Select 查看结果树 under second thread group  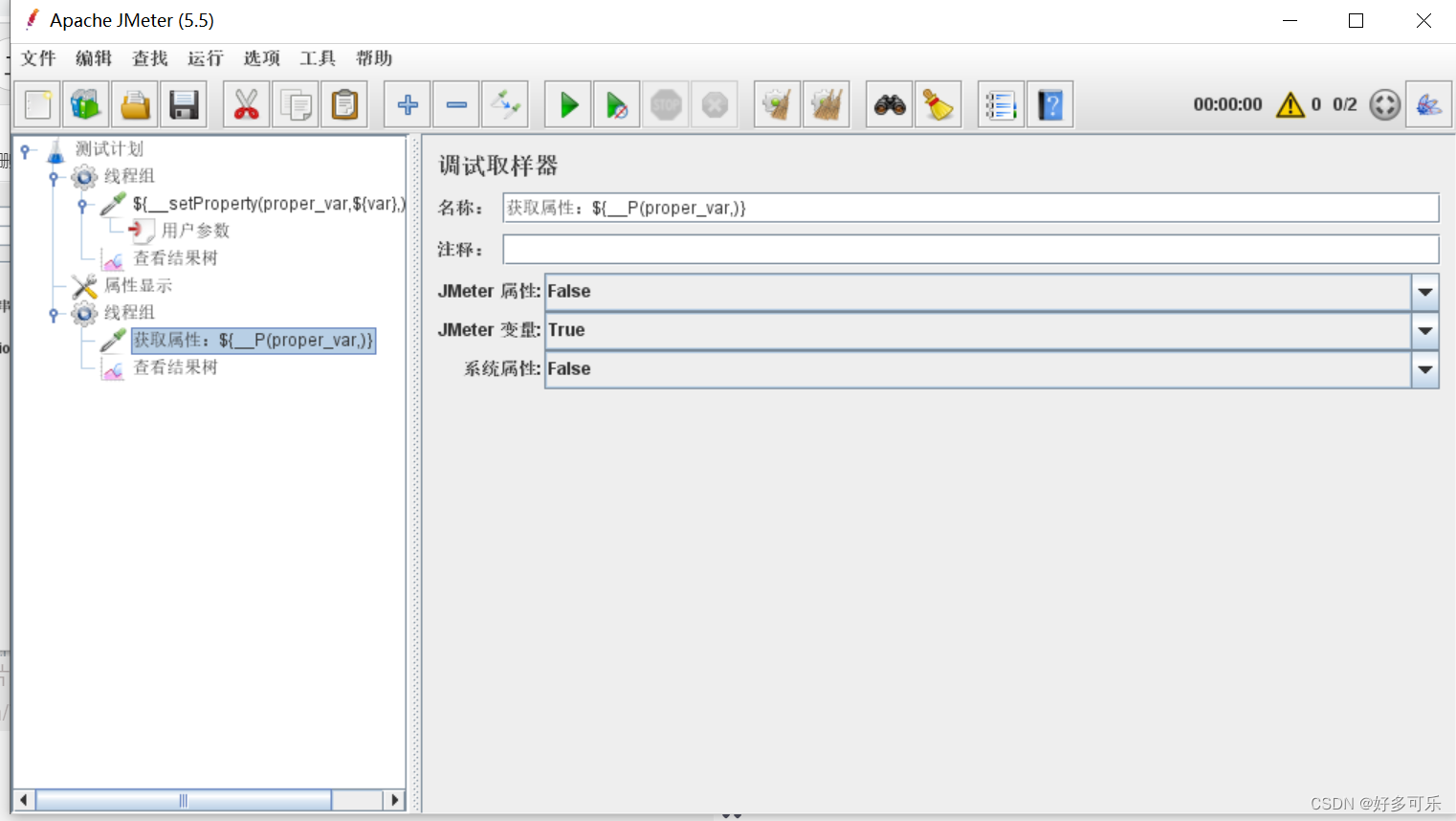(x=175, y=367)
